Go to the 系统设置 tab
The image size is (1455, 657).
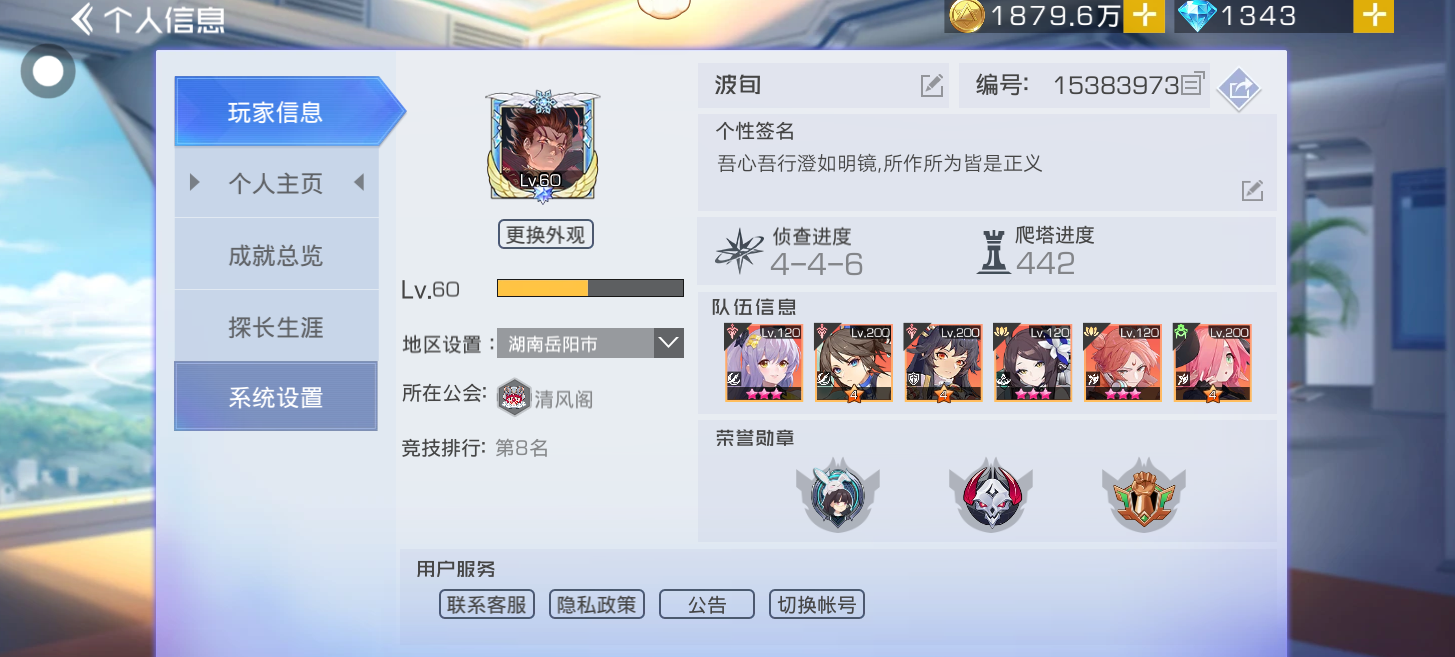[276, 397]
